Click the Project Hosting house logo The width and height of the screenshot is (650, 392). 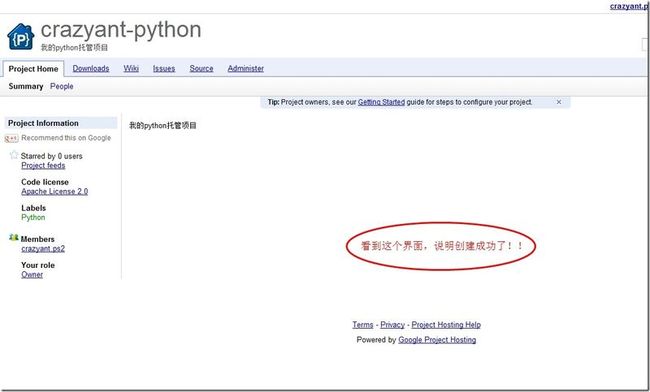click(x=20, y=37)
